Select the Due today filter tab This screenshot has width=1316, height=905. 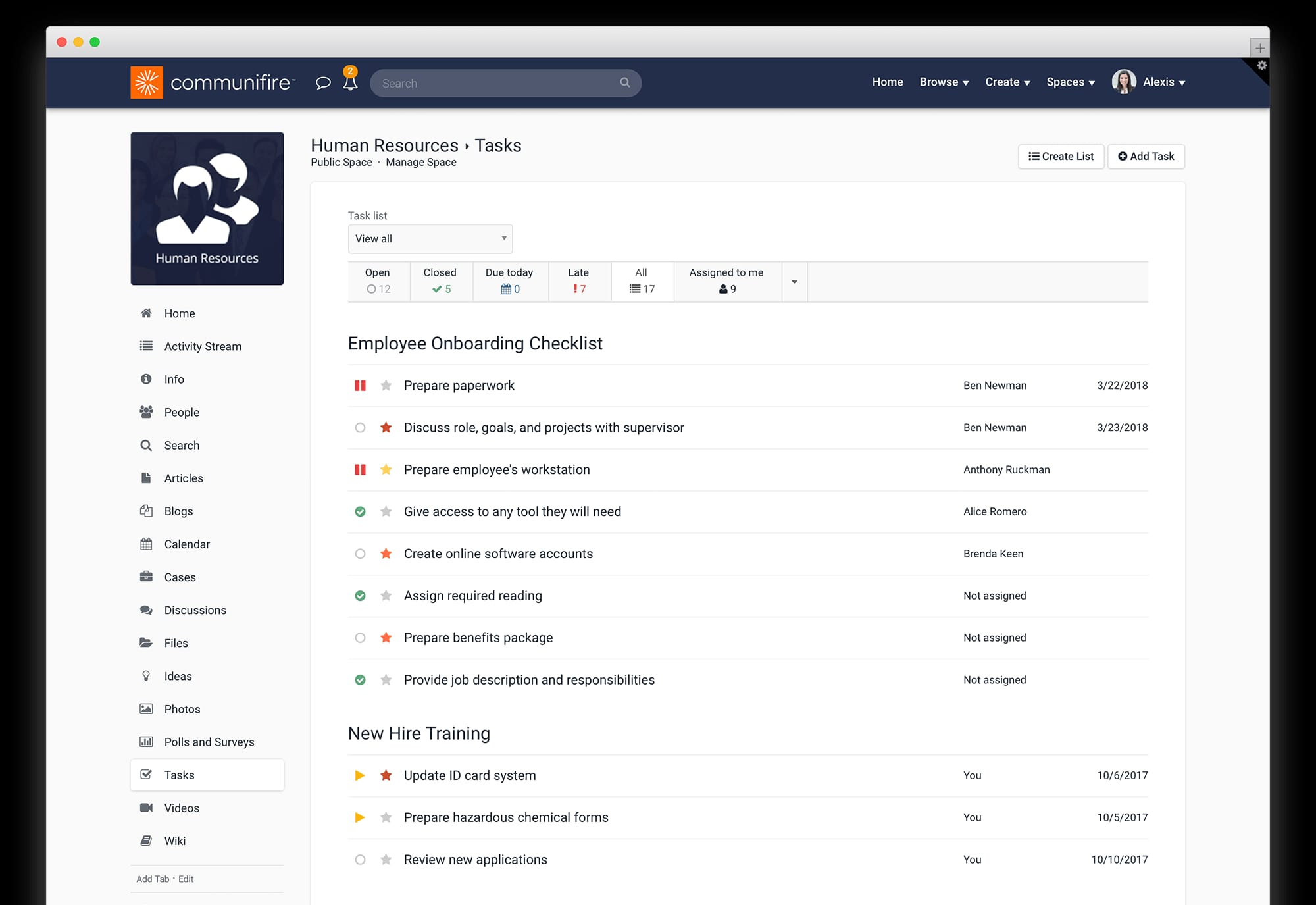click(510, 282)
